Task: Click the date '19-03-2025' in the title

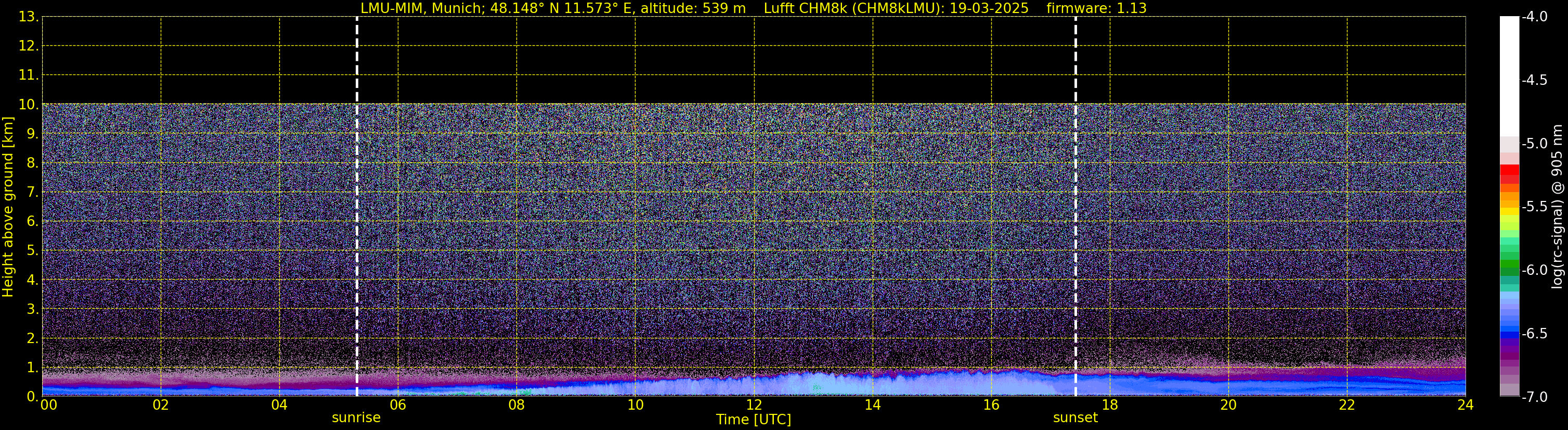Action: [x=989, y=8]
